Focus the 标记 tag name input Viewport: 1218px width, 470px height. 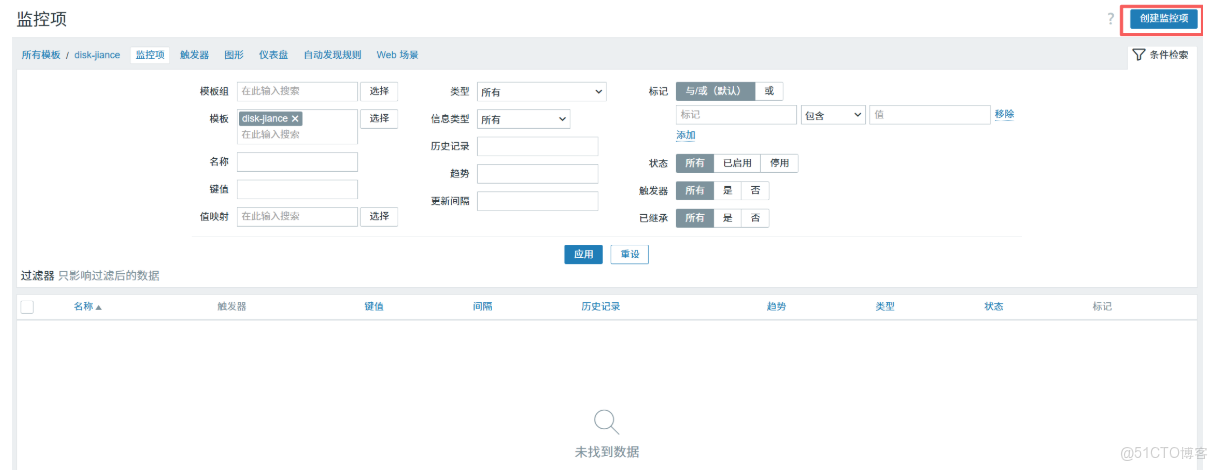point(737,115)
